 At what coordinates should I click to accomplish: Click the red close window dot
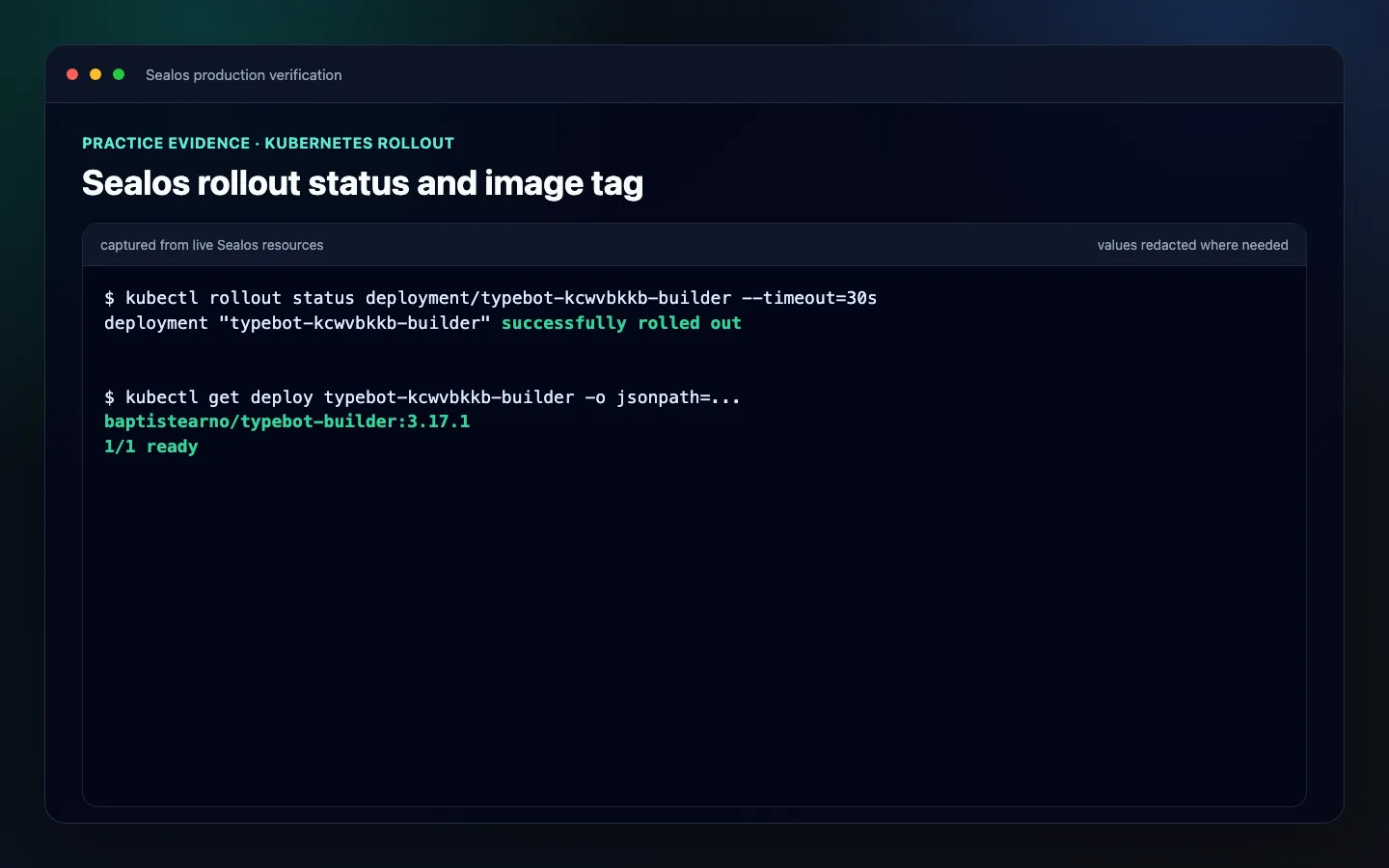pos(72,74)
